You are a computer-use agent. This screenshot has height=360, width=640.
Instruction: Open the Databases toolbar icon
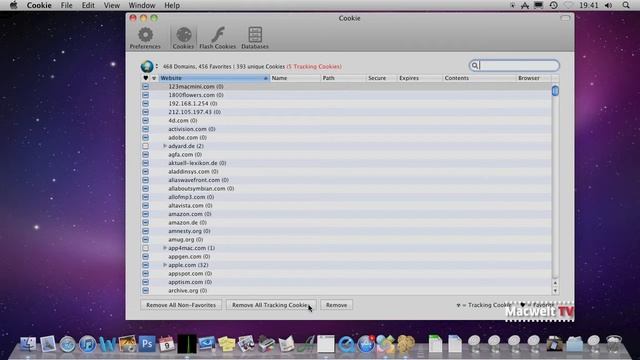[255, 38]
